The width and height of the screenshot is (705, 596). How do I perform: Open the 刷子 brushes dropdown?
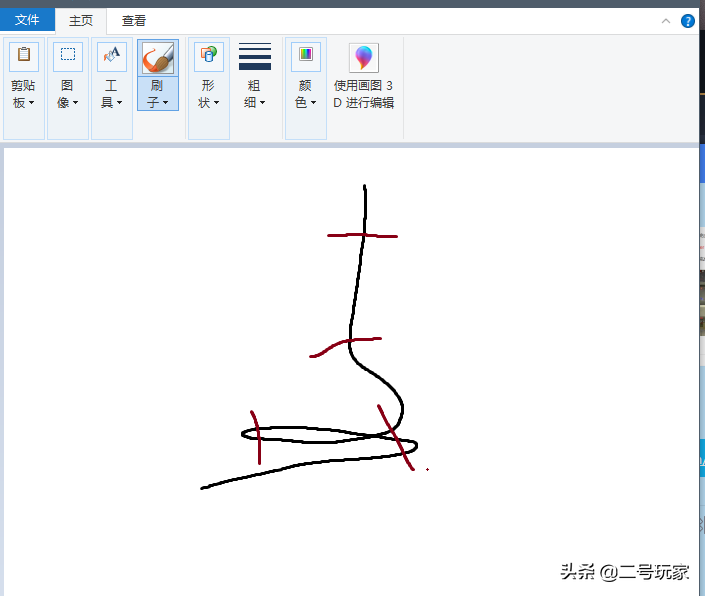coord(158,93)
